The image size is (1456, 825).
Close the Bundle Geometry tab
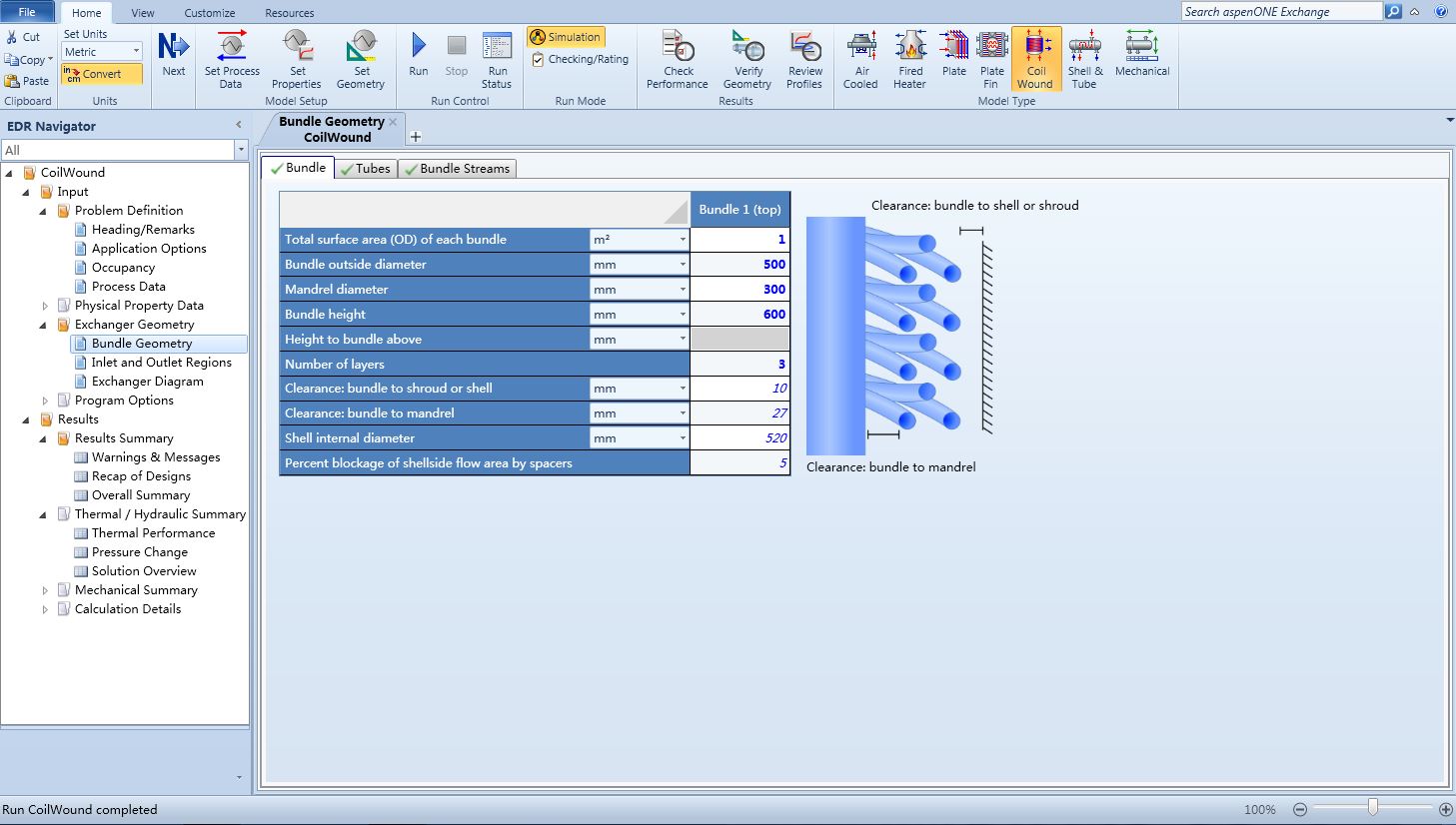point(393,122)
